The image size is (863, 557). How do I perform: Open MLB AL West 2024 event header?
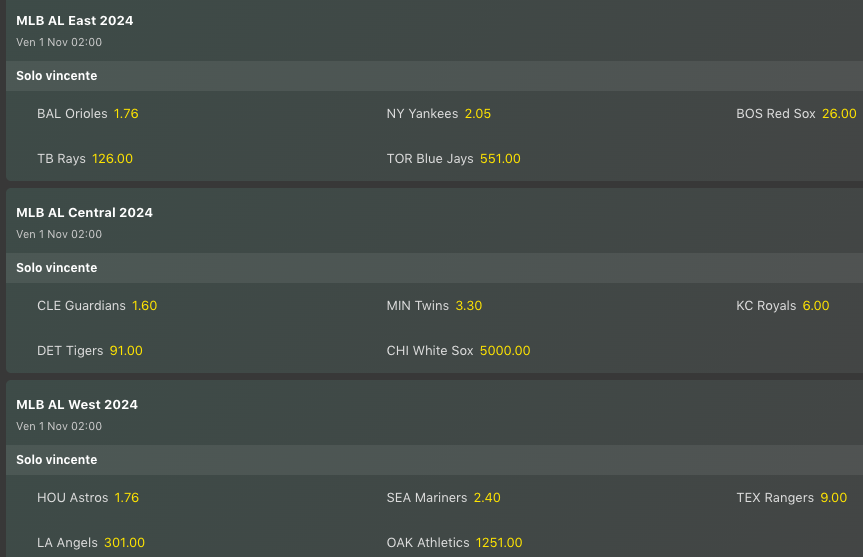[77, 405]
